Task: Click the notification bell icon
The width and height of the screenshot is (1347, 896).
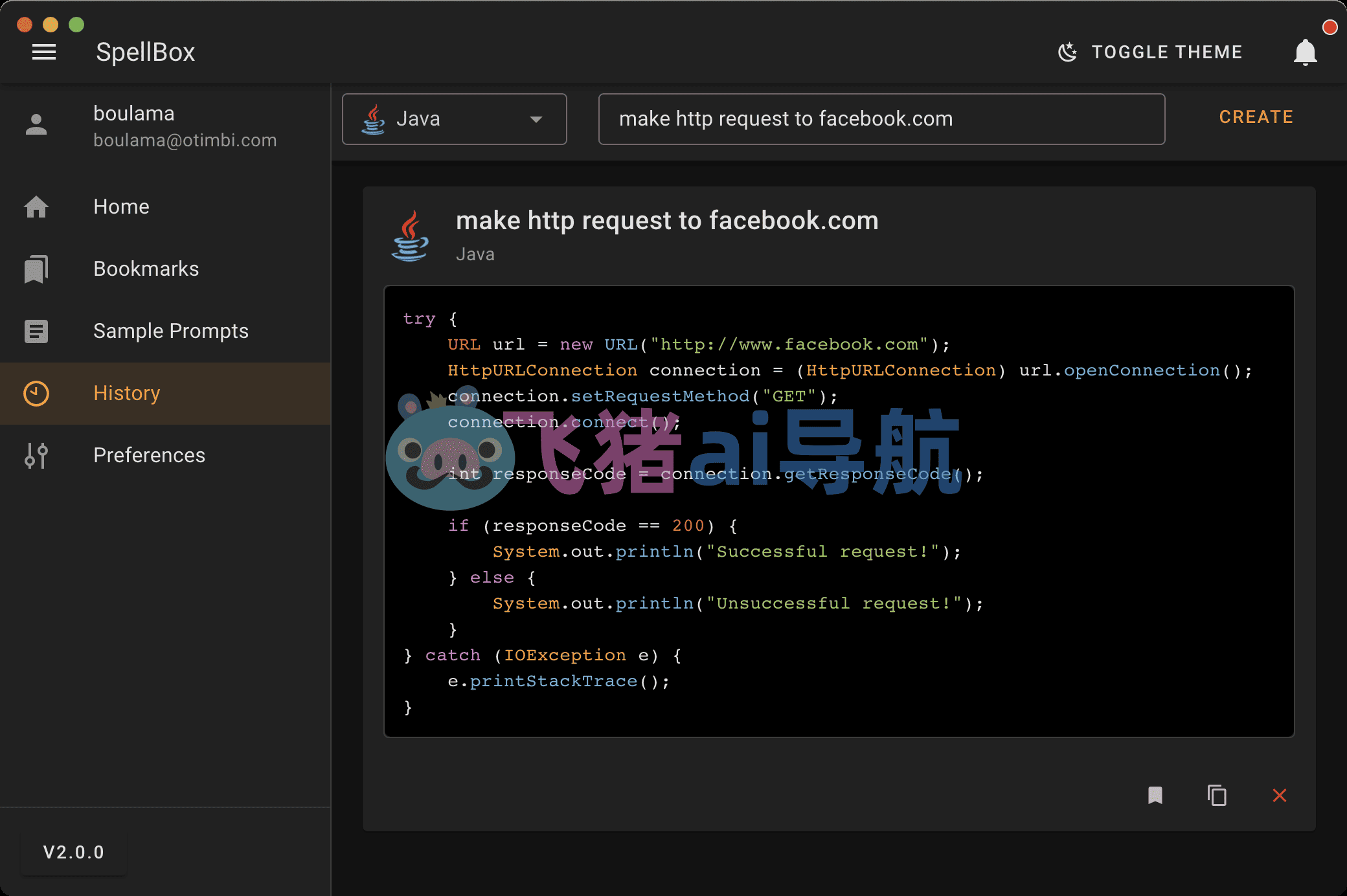Action: coord(1305,52)
